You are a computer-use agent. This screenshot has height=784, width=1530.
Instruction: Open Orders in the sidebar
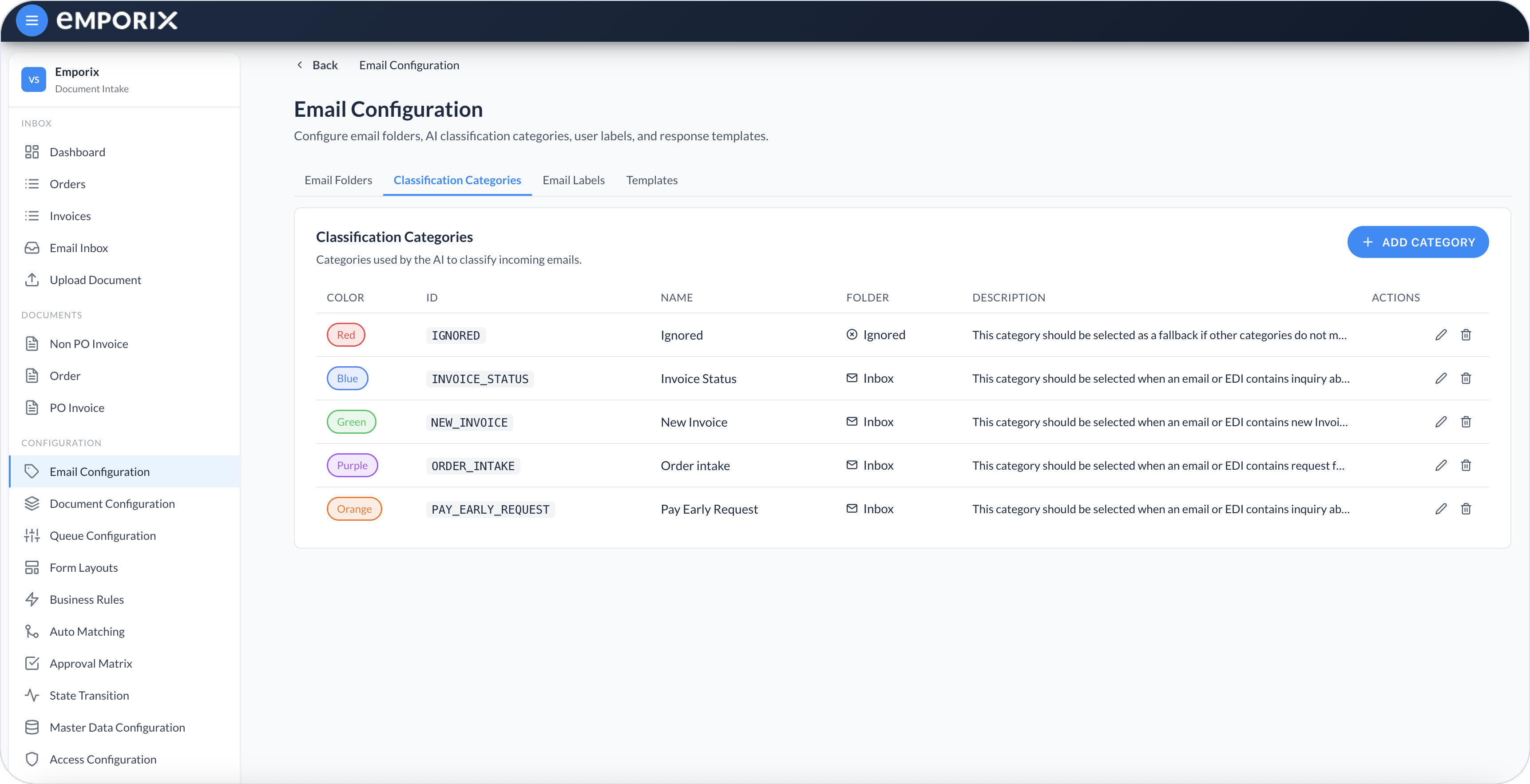point(125,184)
